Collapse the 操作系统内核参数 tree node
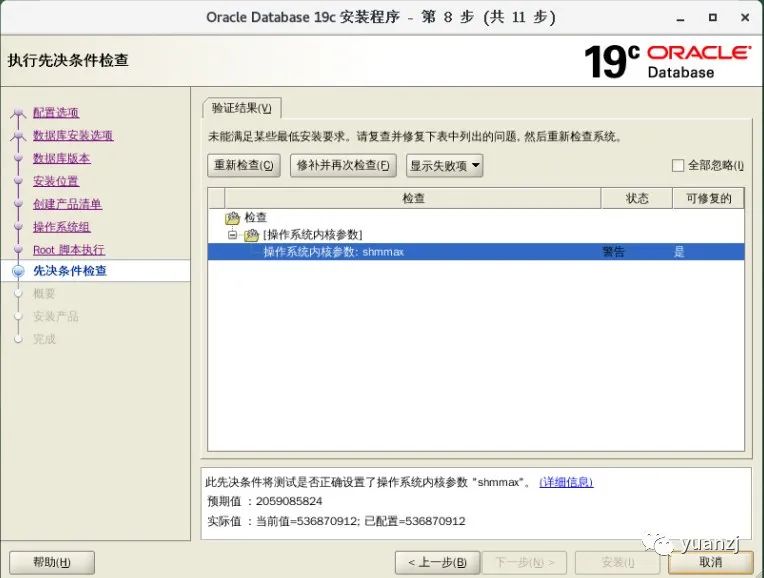The width and height of the screenshot is (764, 578). 232,235
